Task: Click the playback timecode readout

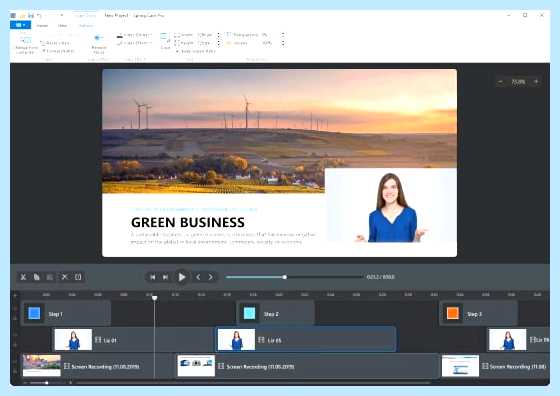Action: 381,277
